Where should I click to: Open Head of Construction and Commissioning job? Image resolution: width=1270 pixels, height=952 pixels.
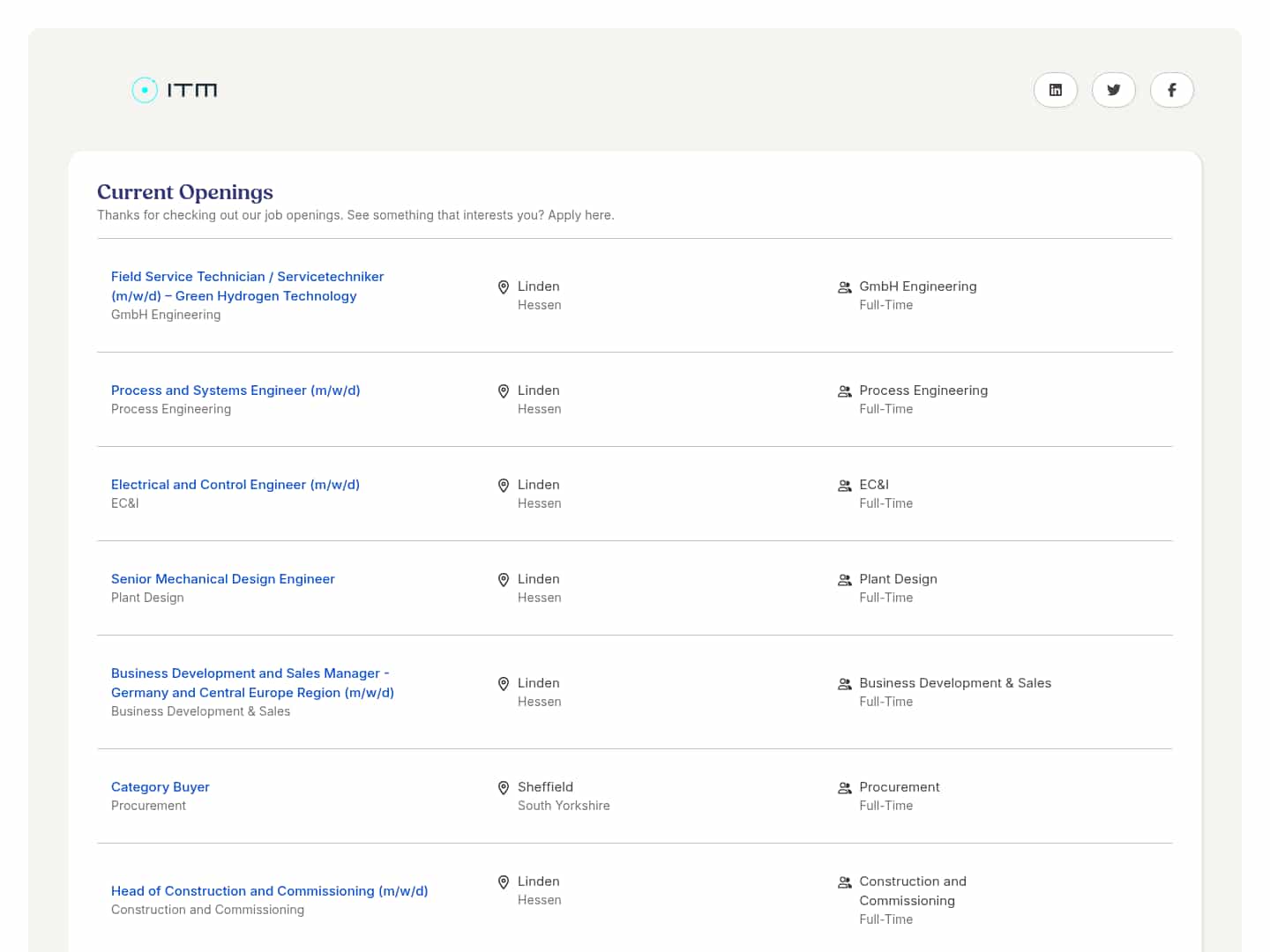[269, 891]
